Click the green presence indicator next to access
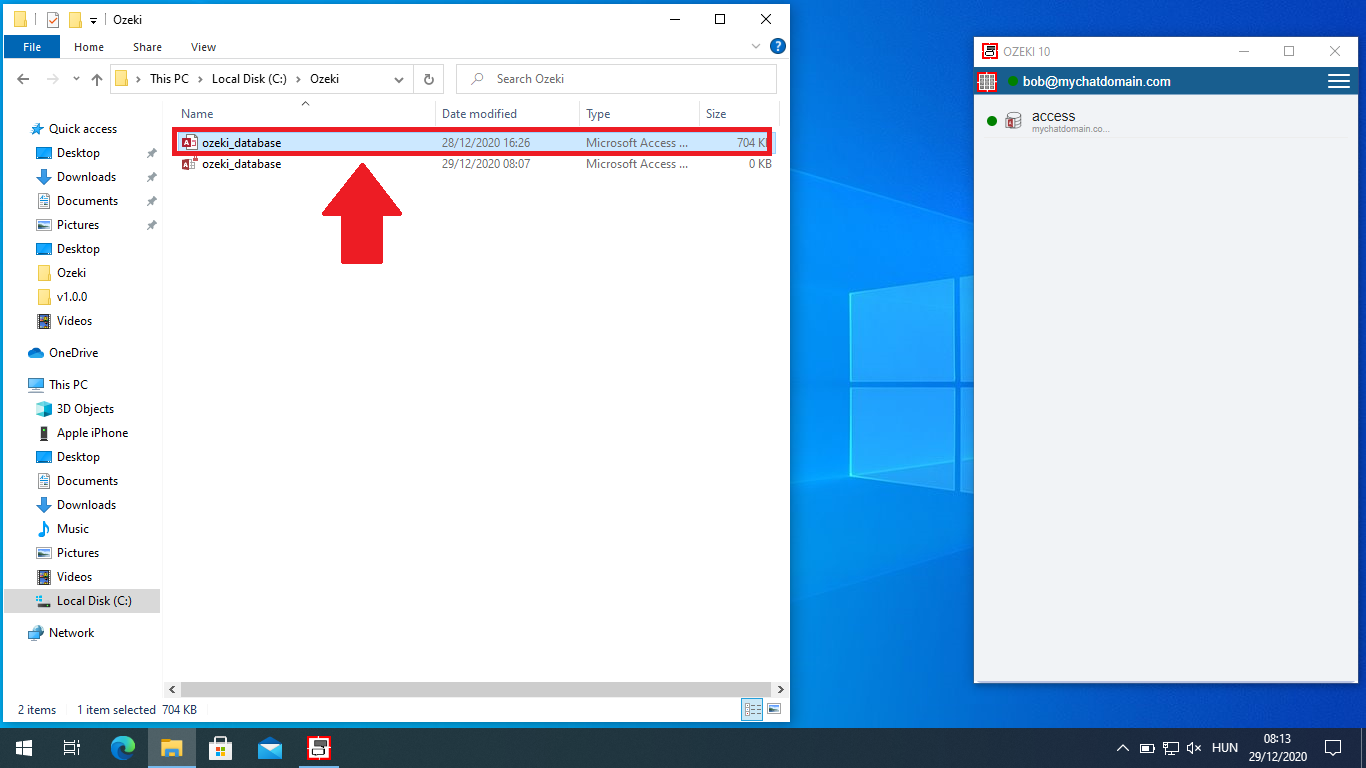1366x768 pixels. coord(991,119)
